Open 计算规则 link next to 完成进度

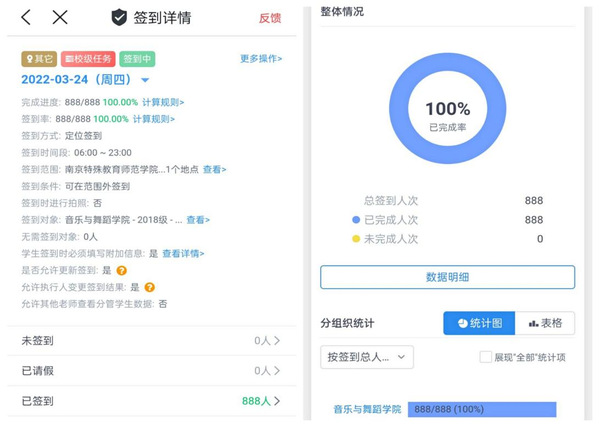[163, 102]
